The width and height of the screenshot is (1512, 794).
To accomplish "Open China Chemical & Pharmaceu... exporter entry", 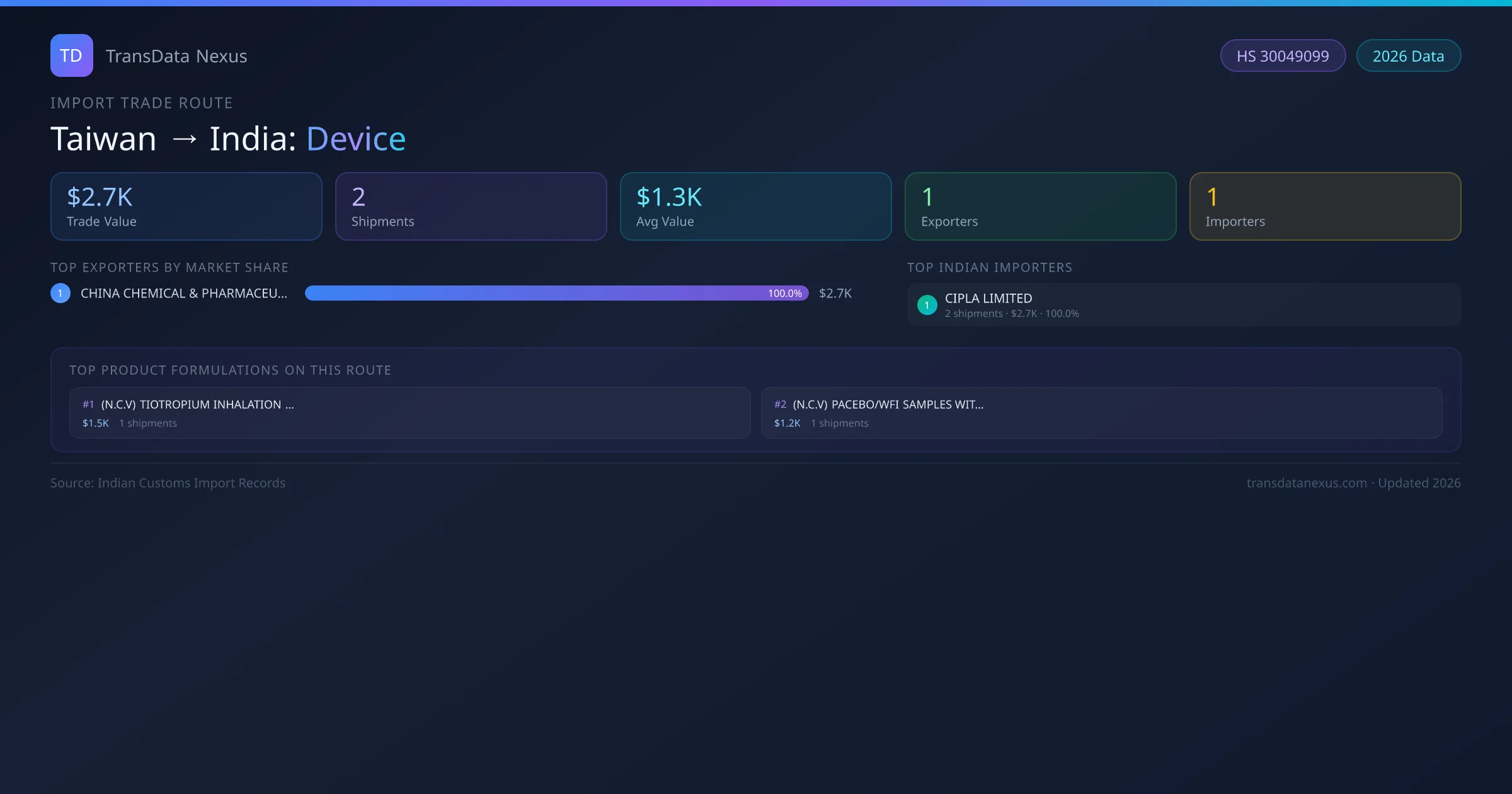I will pos(183,294).
